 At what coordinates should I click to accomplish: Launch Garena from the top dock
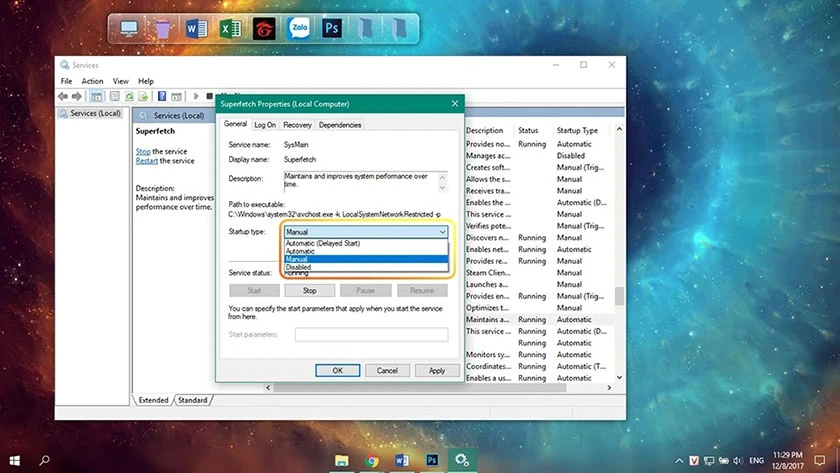(x=264, y=28)
